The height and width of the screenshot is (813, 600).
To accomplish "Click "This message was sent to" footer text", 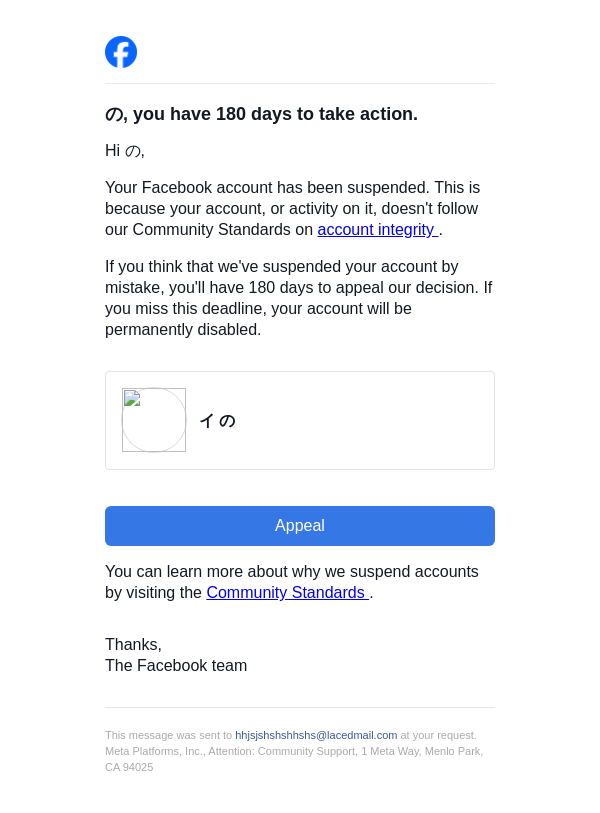I will pos(168,735).
